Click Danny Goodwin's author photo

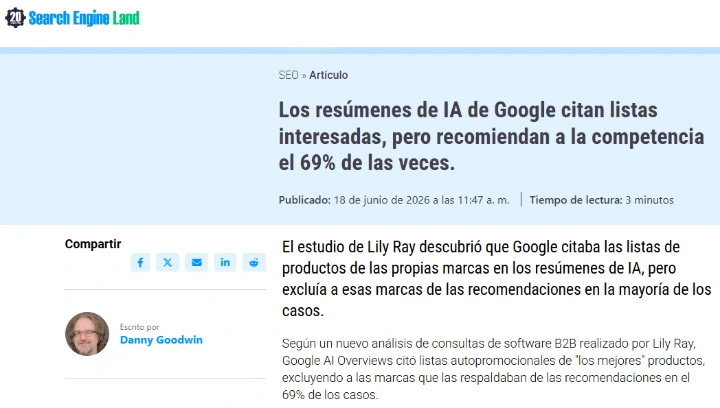(87, 334)
